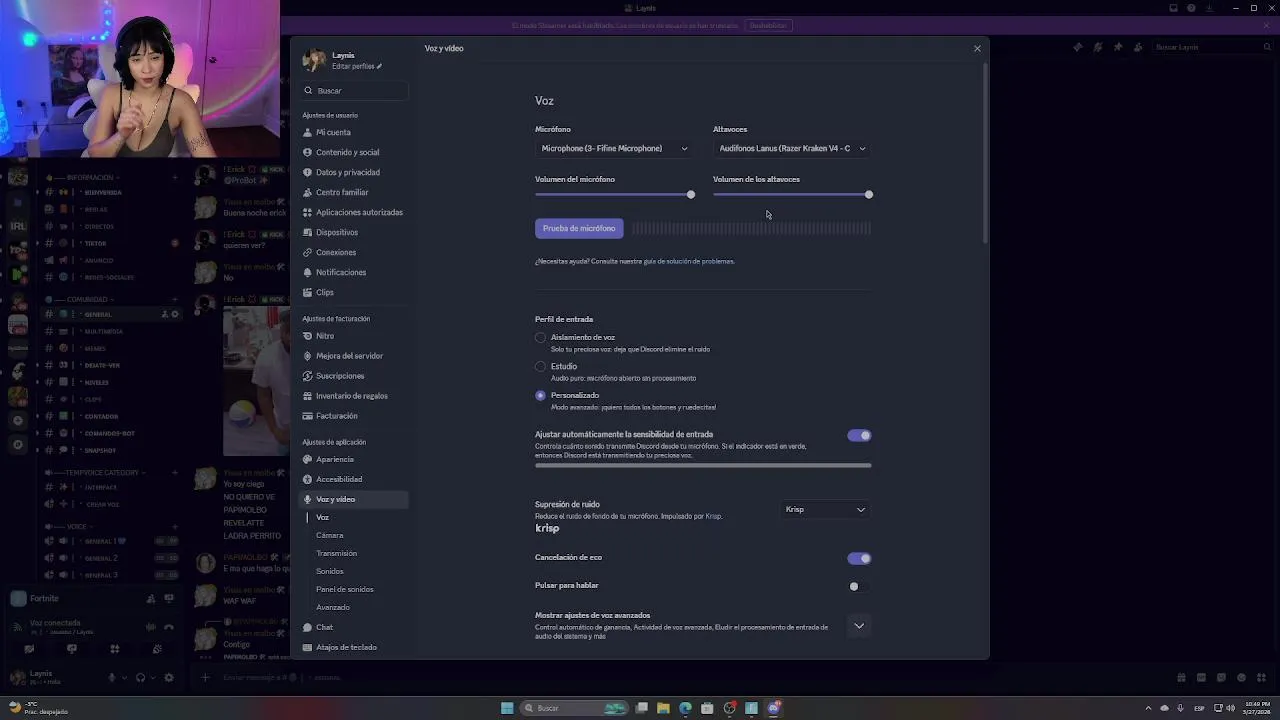Image resolution: width=1280 pixels, height=720 pixels.
Task: Enable Pulsar para hablar switch
Action: click(x=859, y=586)
